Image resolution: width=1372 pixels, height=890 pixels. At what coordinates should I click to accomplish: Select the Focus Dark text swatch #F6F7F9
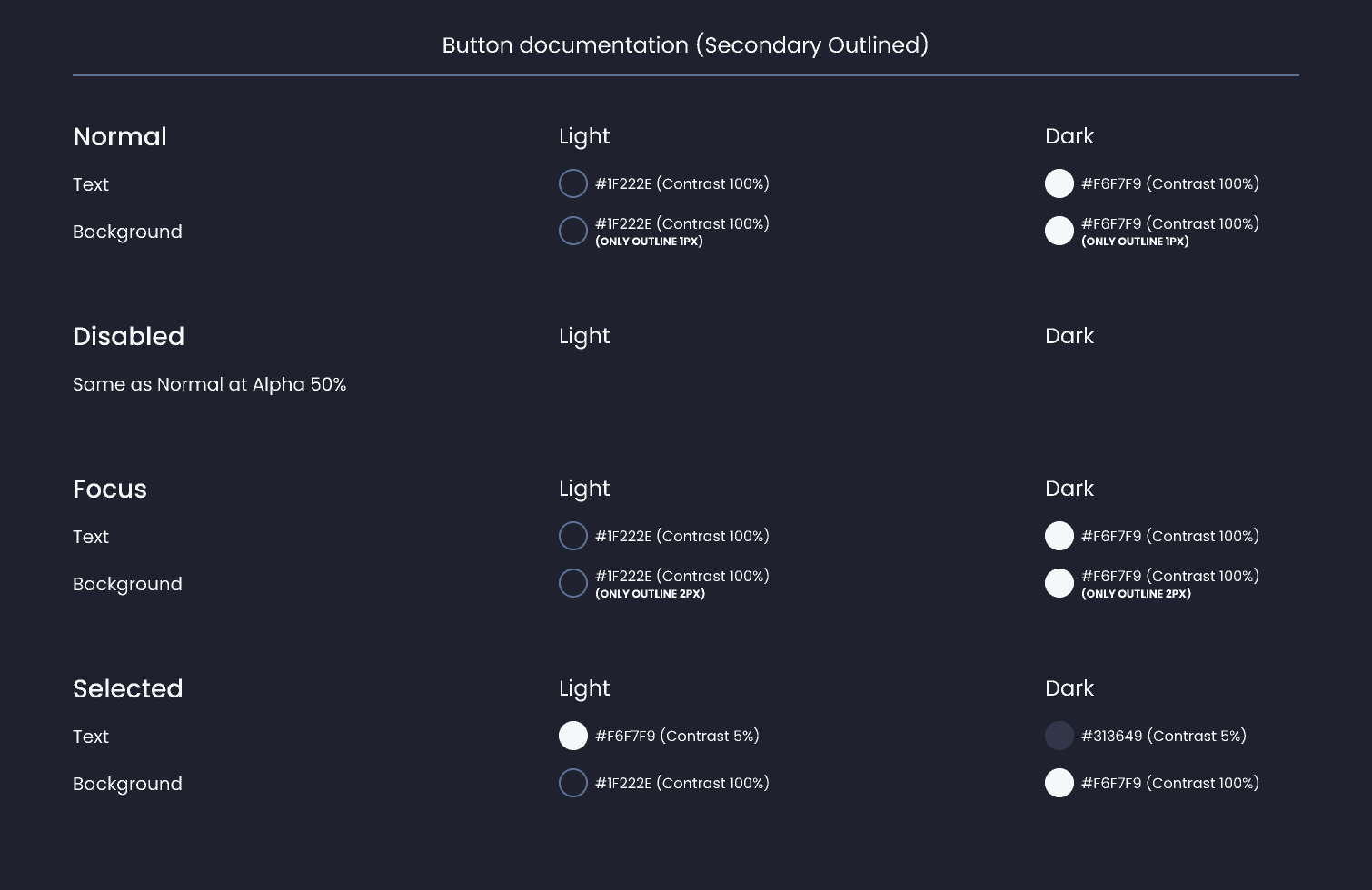pyautogui.click(x=1059, y=536)
